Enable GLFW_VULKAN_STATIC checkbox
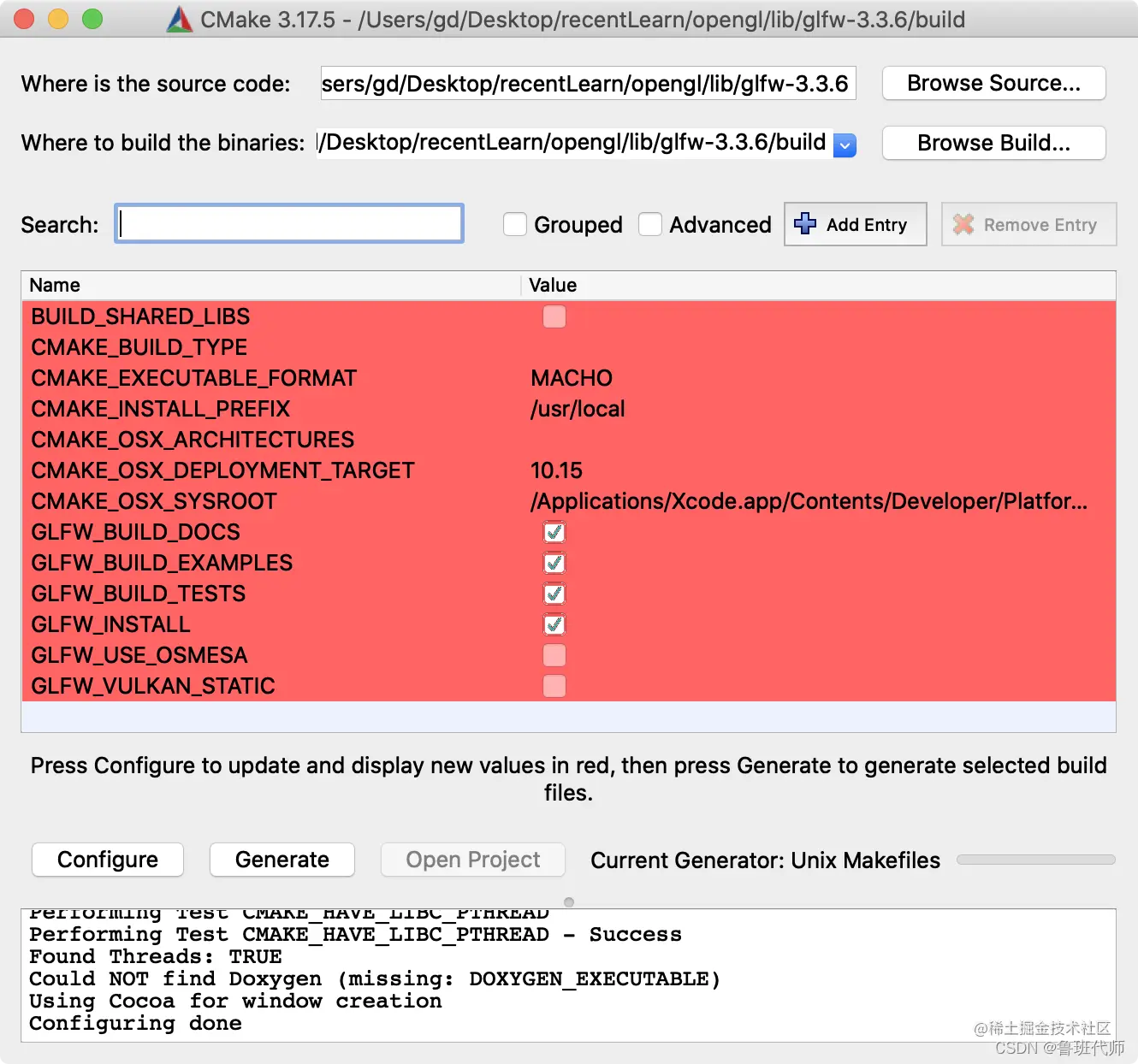 pyautogui.click(x=554, y=686)
